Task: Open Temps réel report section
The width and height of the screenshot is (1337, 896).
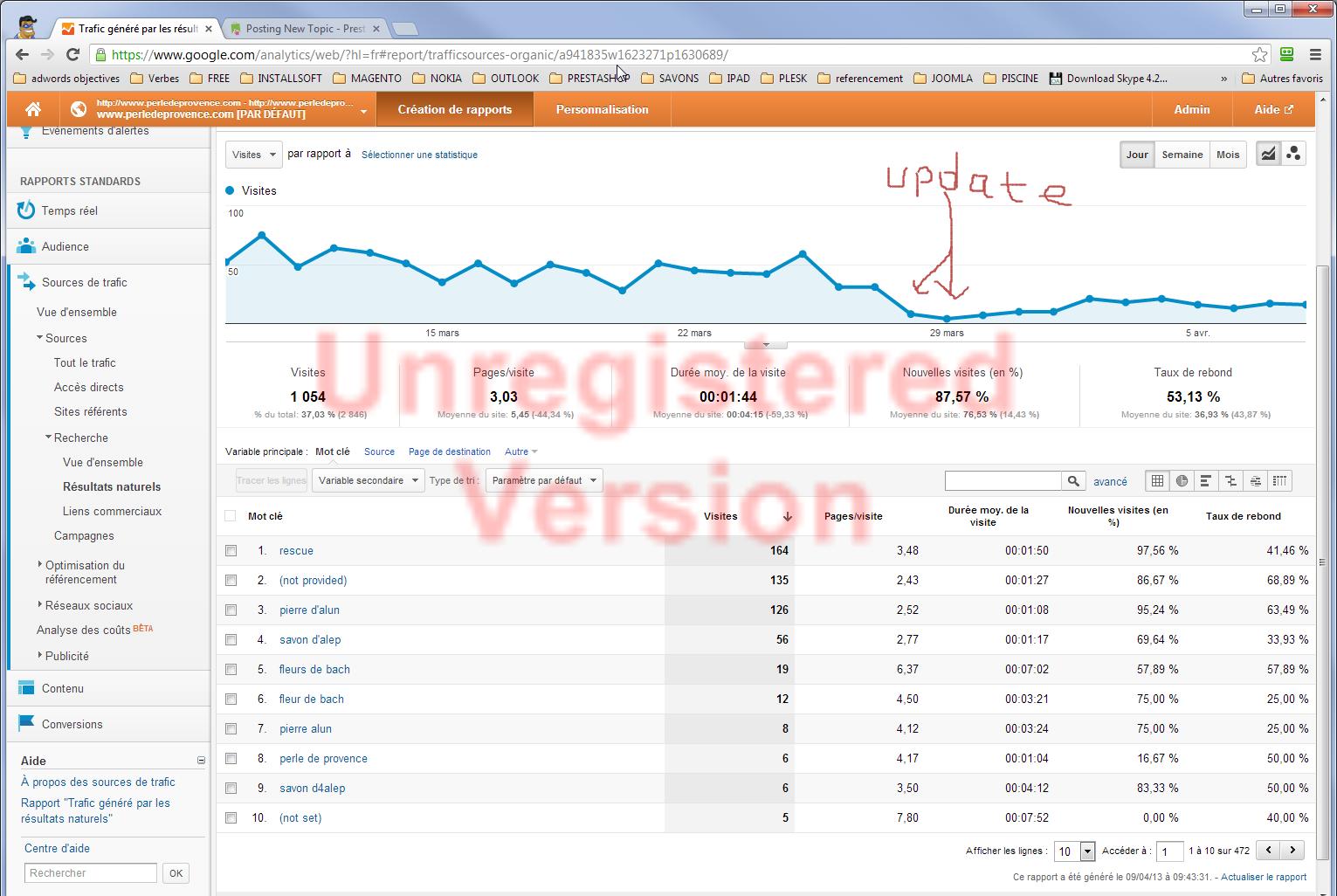Action: [x=69, y=210]
